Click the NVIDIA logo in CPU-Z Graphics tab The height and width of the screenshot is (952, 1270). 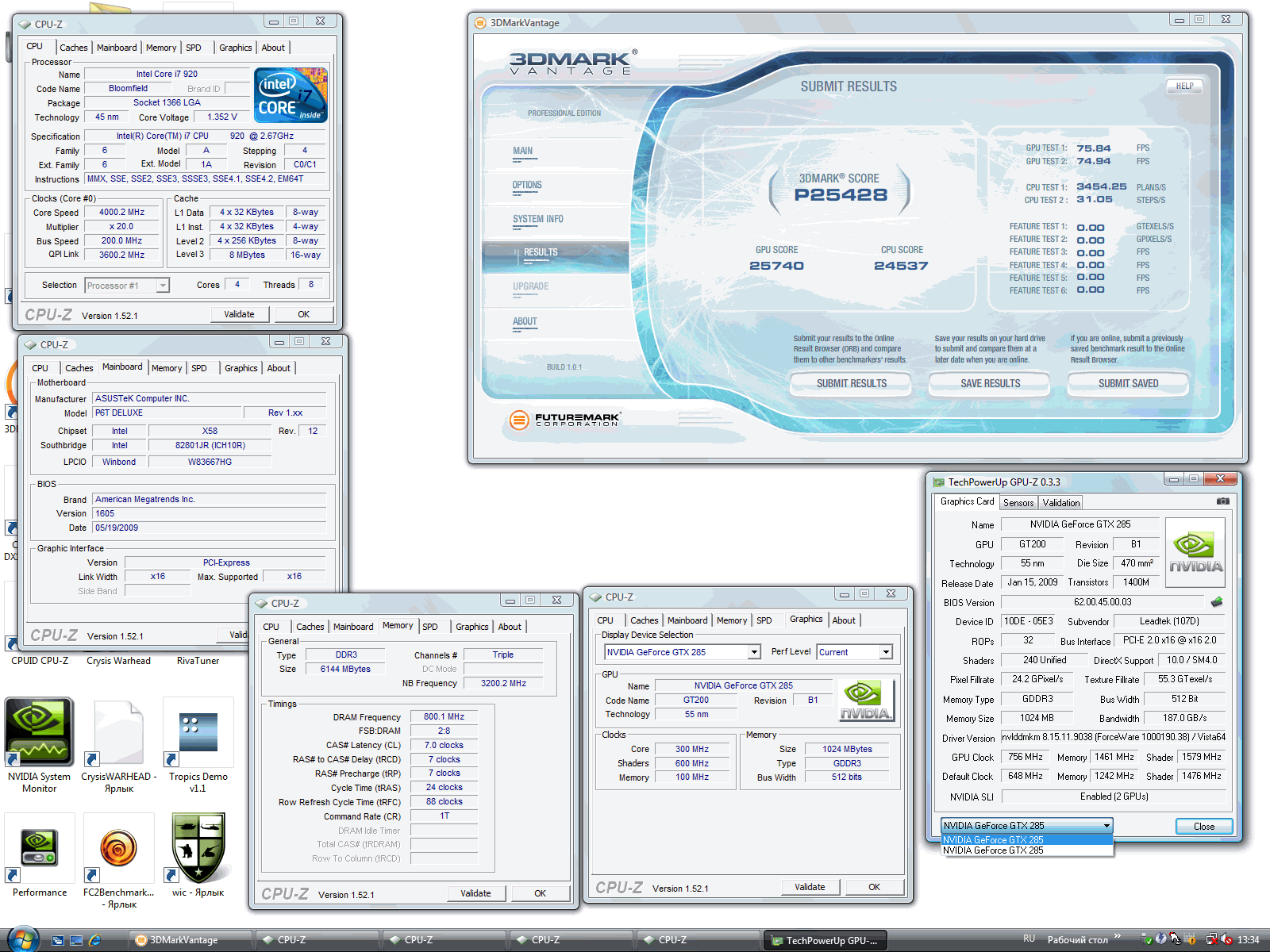point(865,701)
